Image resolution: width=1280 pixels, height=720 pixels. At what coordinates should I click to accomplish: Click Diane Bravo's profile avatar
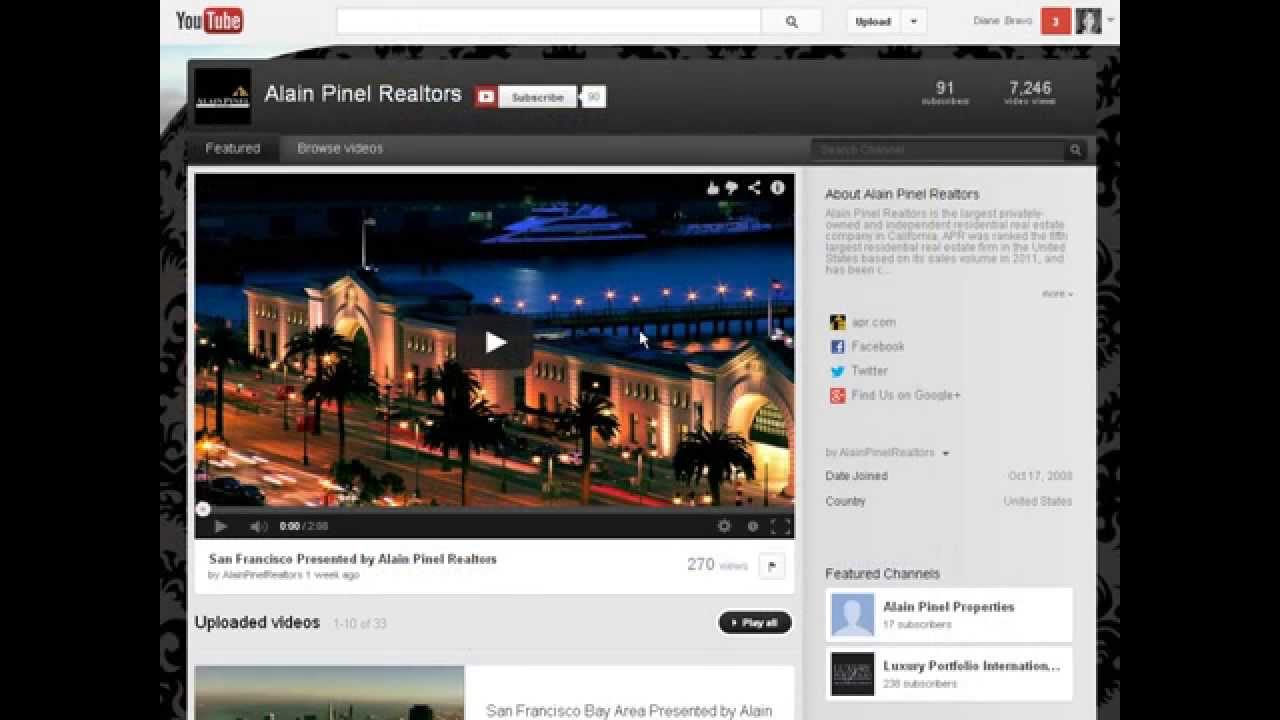[x=1088, y=21]
